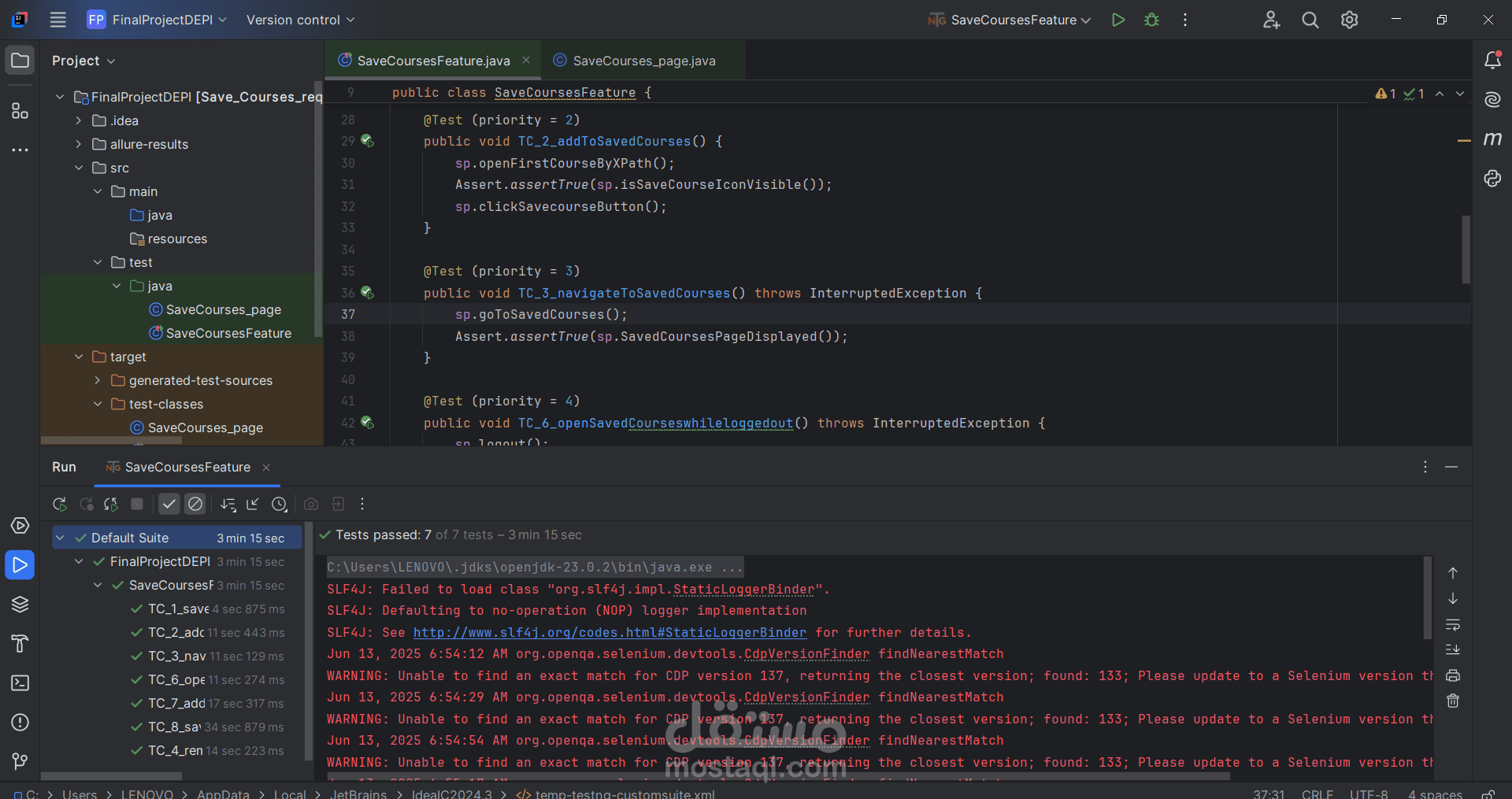Open slf4j StaticLoggerBinder link in console

pos(610,632)
